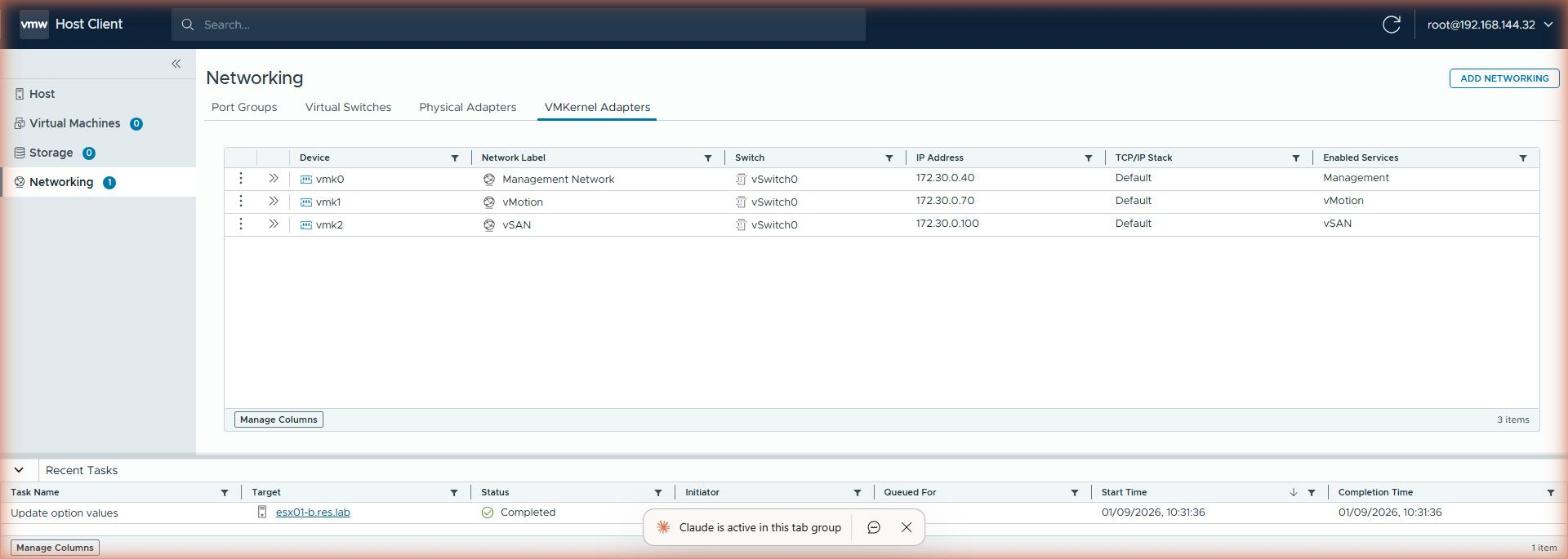Sort Recent Tasks by the Start Time arrow

click(1293, 493)
